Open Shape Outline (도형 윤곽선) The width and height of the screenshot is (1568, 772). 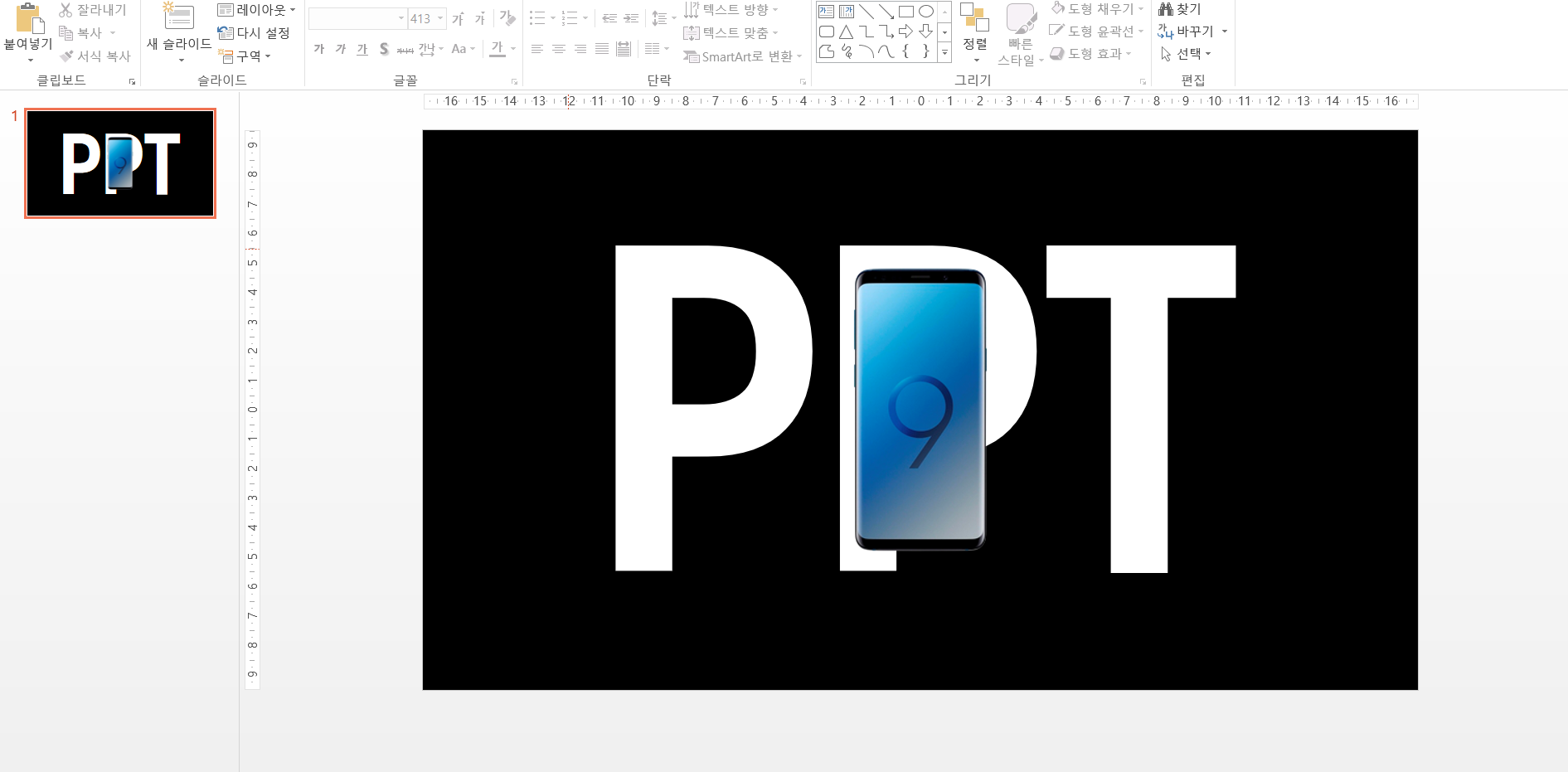coord(1096,31)
